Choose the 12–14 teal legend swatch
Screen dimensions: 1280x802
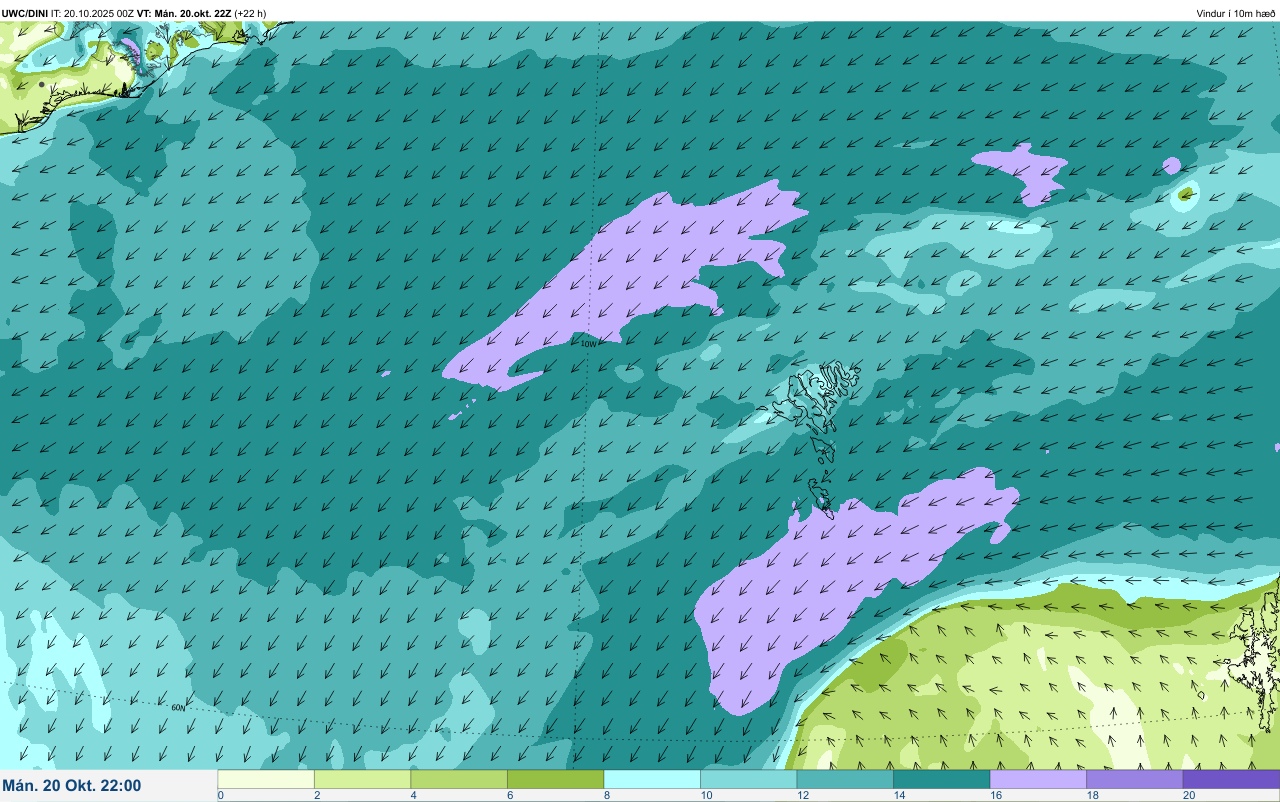point(845,779)
